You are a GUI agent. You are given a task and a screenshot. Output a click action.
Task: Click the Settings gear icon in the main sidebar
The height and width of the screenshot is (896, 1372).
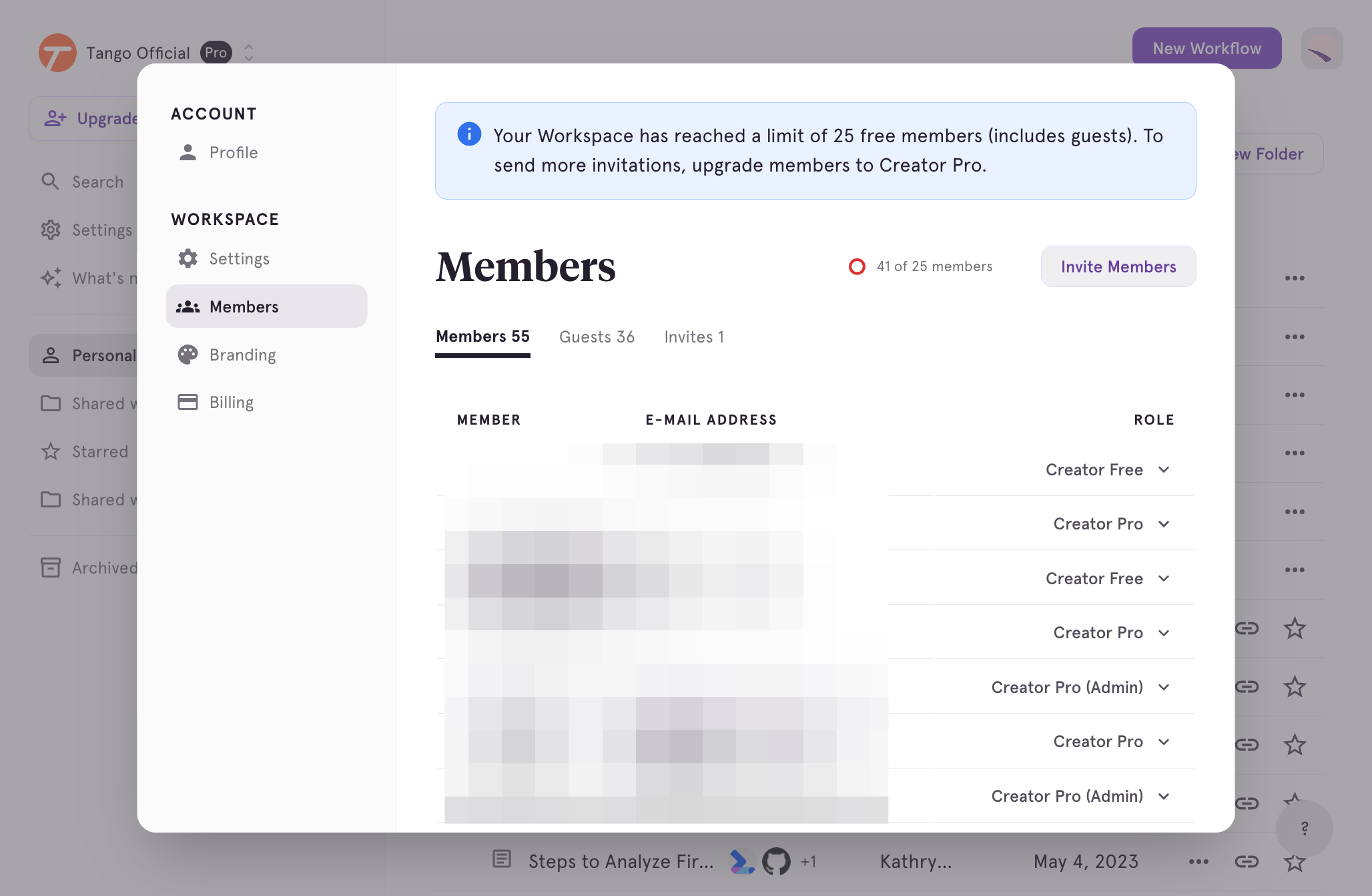click(51, 230)
